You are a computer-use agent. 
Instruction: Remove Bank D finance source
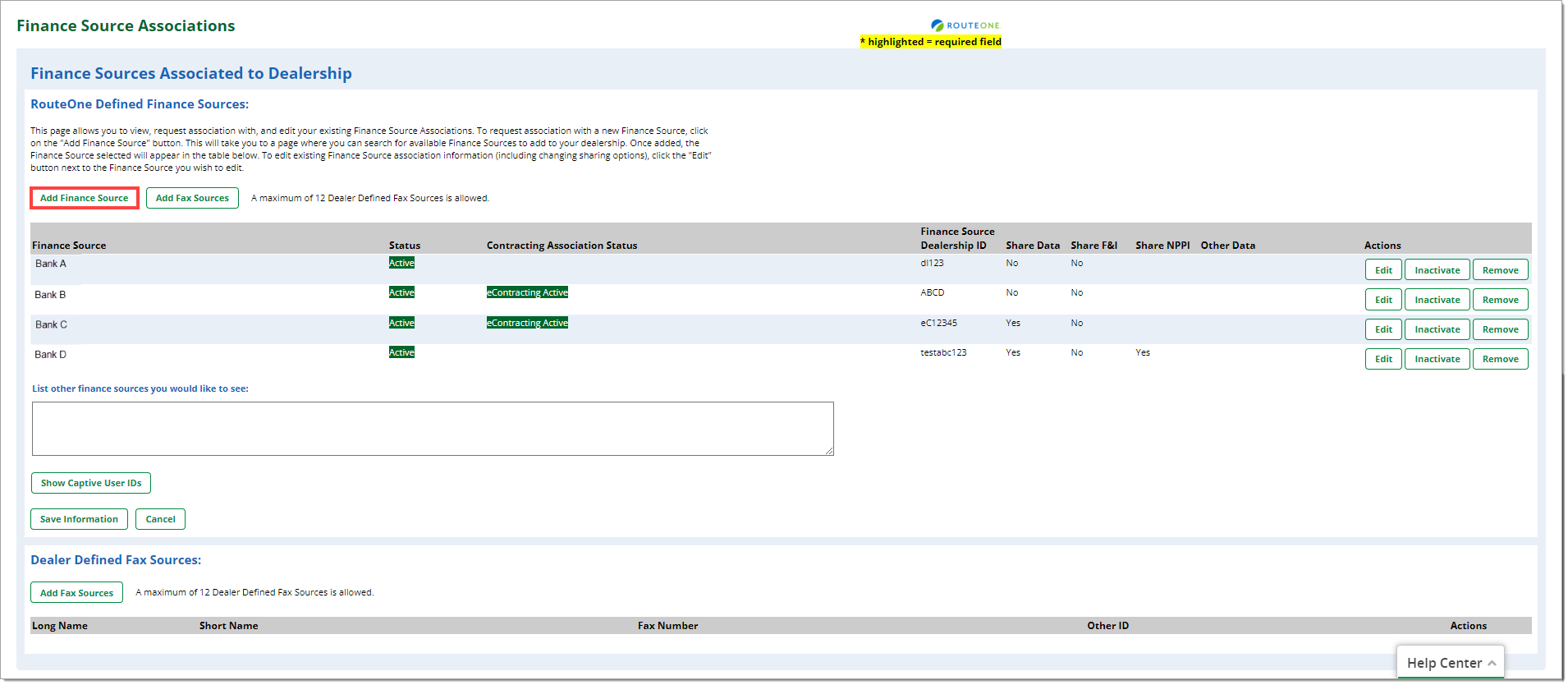pos(1500,359)
